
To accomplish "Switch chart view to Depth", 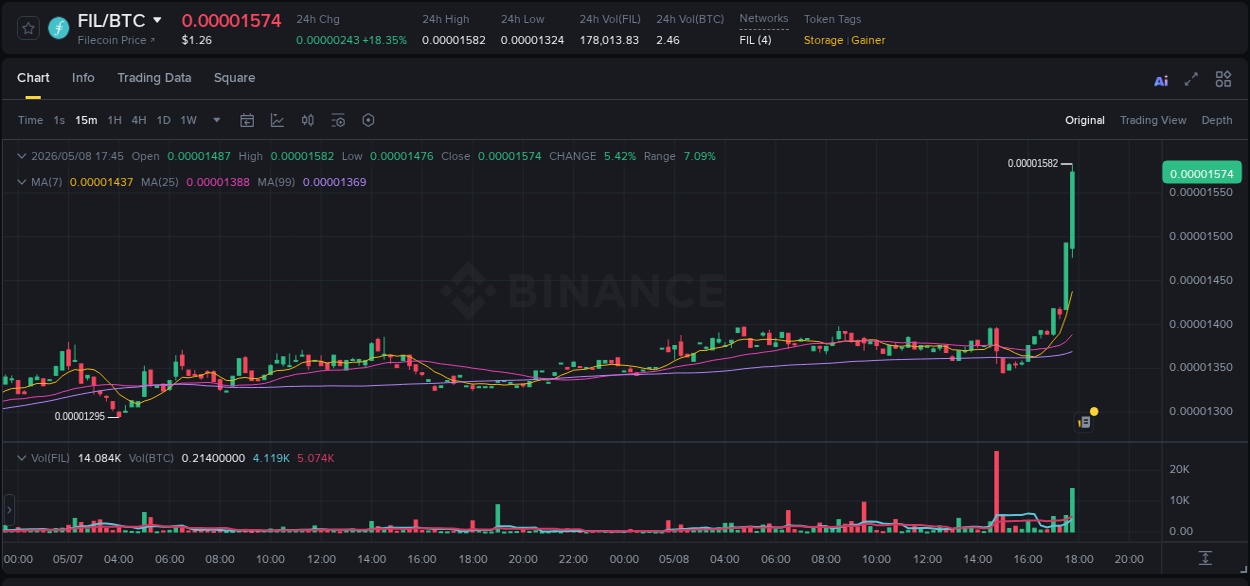I will (1217, 120).
